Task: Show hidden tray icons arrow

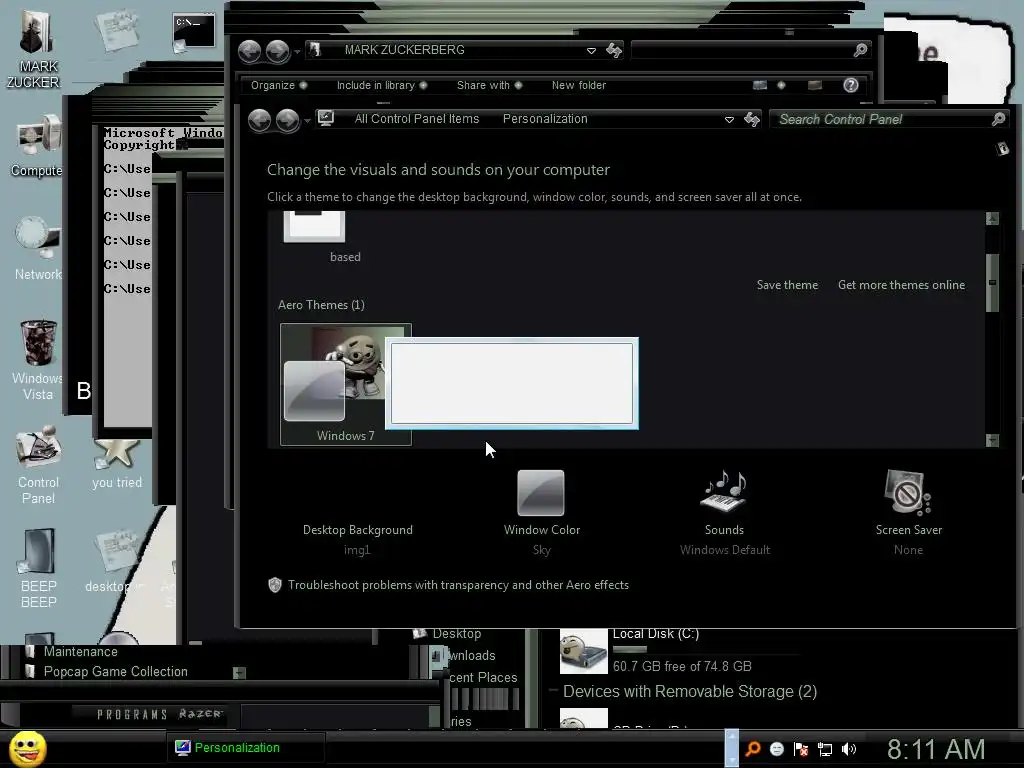Action: tap(731, 748)
